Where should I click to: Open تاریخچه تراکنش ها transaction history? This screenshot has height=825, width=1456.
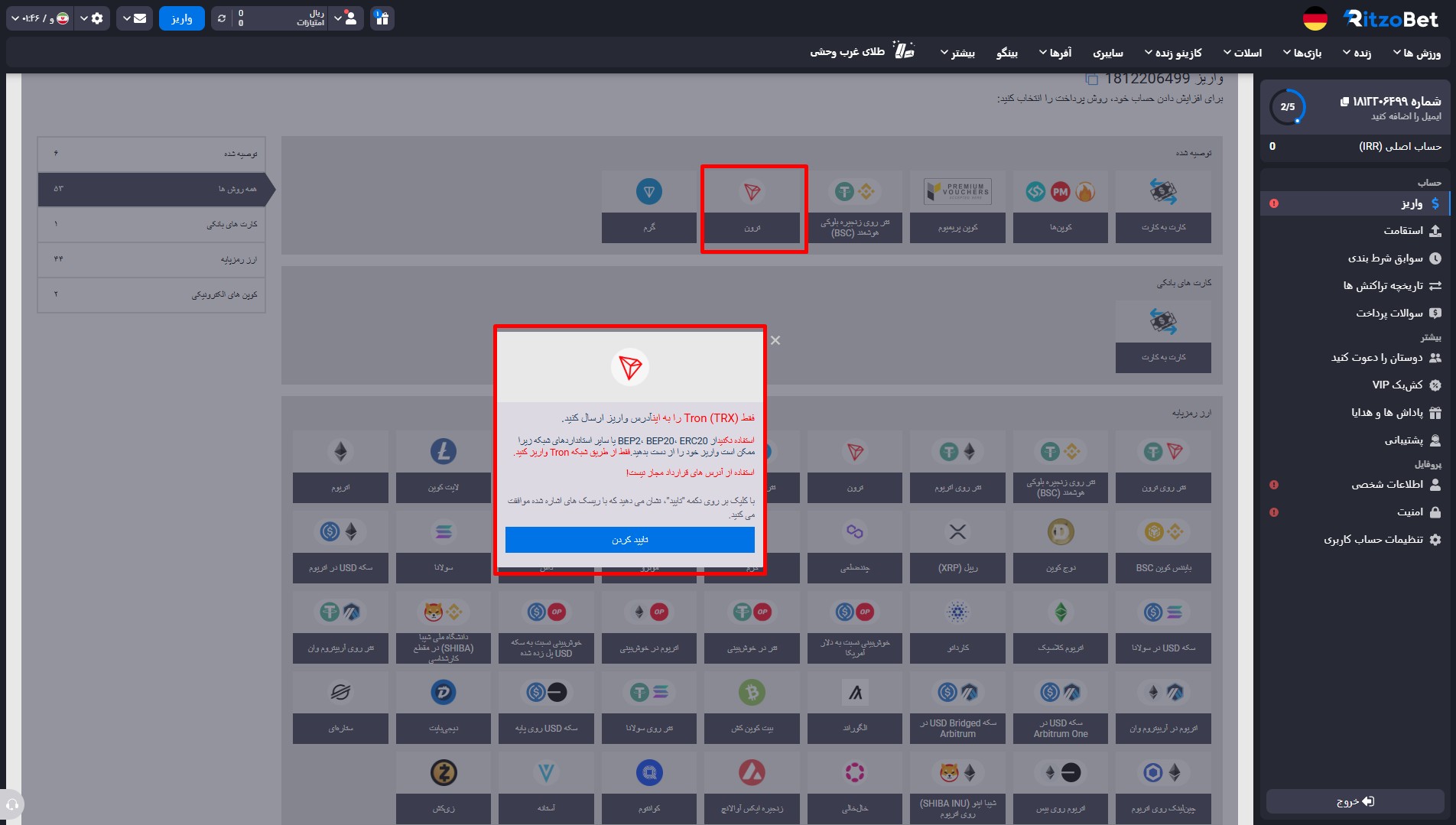(x=1355, y=286)
